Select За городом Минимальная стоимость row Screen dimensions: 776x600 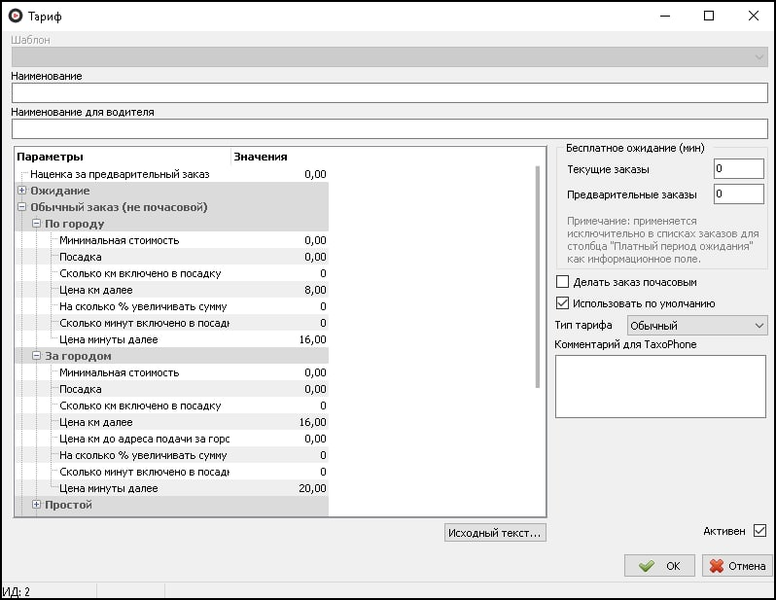tap(172, 372)
